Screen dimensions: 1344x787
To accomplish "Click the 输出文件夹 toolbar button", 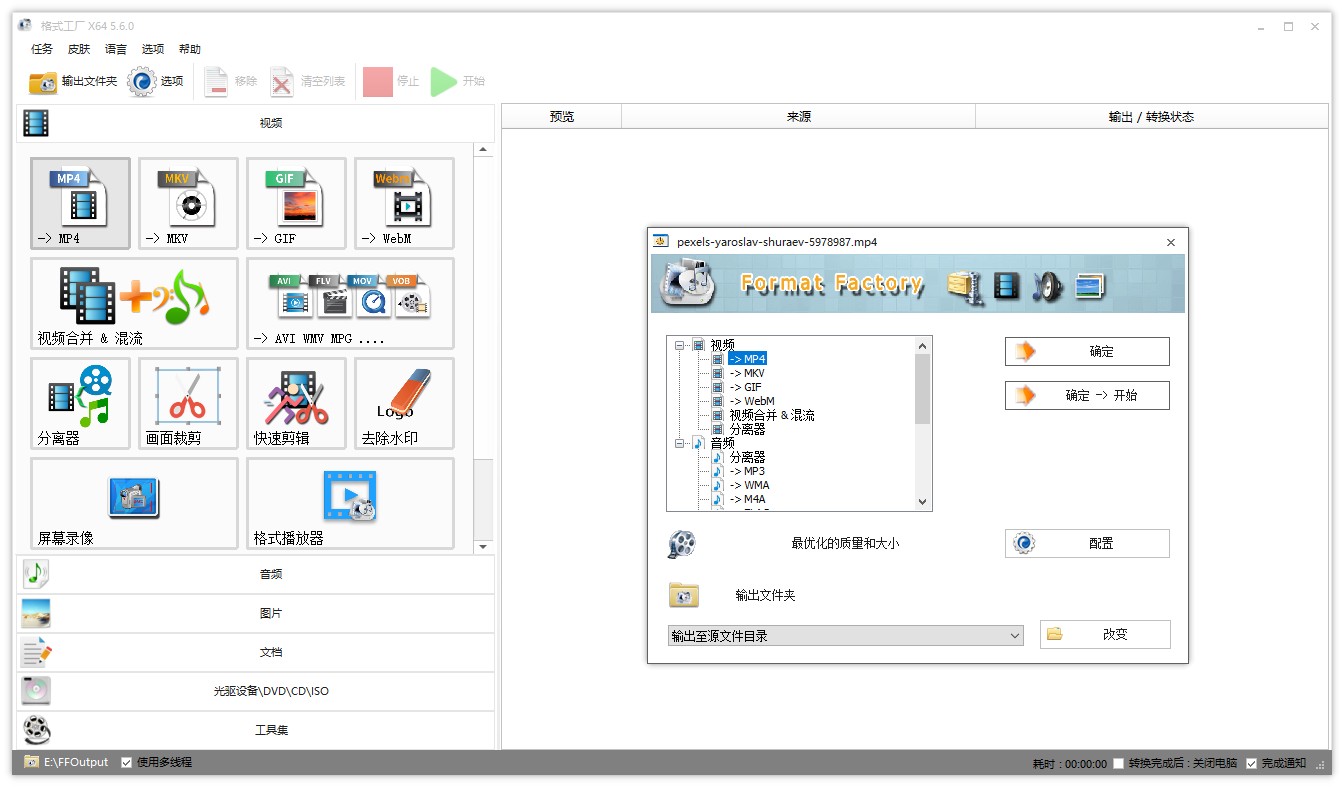I will click(x=73, y=82).
